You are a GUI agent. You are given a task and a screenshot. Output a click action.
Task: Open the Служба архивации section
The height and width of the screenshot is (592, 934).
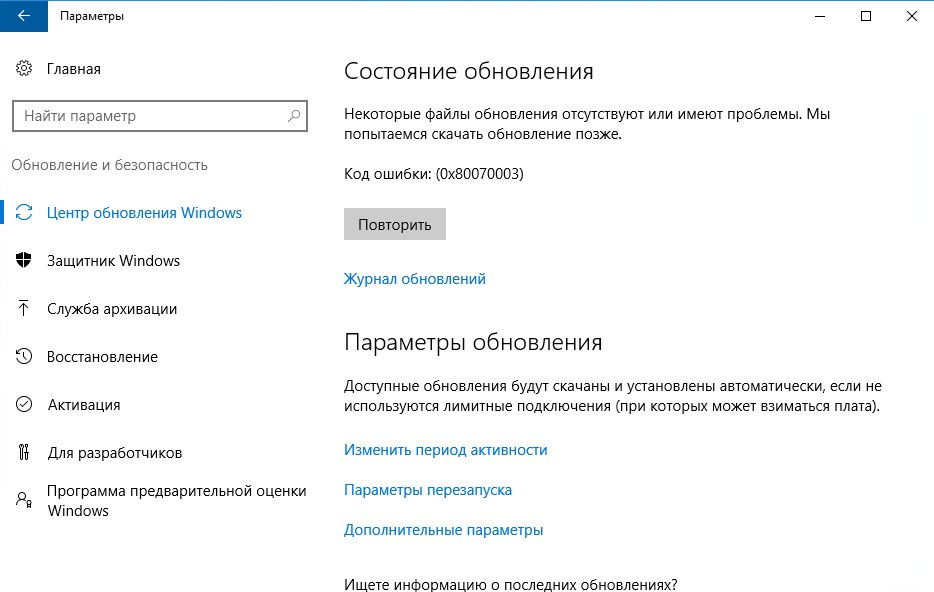pos(112,309)
